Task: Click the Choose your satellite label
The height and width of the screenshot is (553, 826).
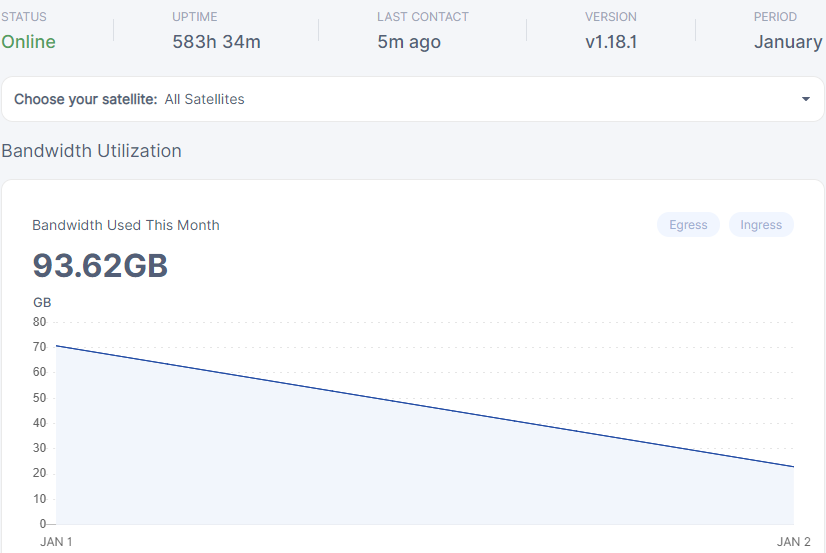Action: (x=86, y=99)
